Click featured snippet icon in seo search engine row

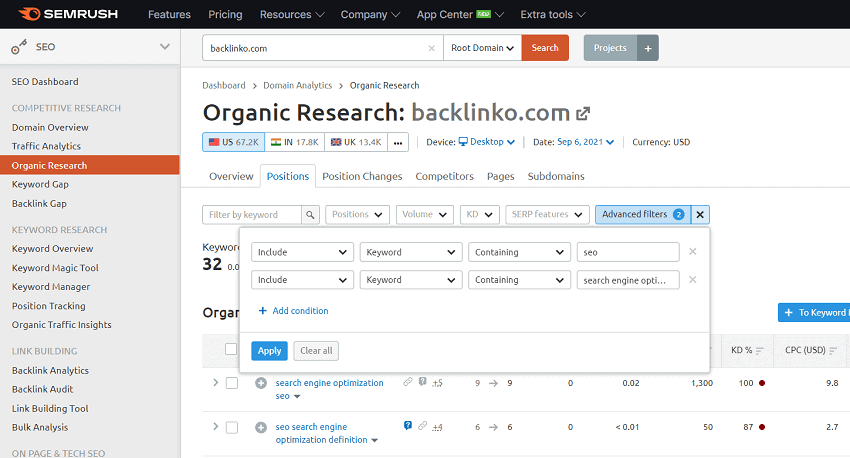coord(408,426)
